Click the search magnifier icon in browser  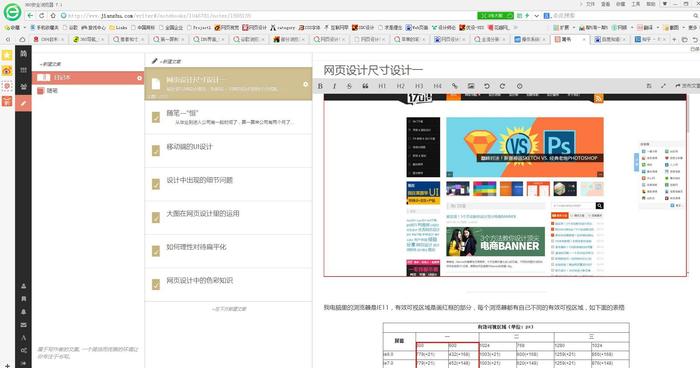coord(695,16)
